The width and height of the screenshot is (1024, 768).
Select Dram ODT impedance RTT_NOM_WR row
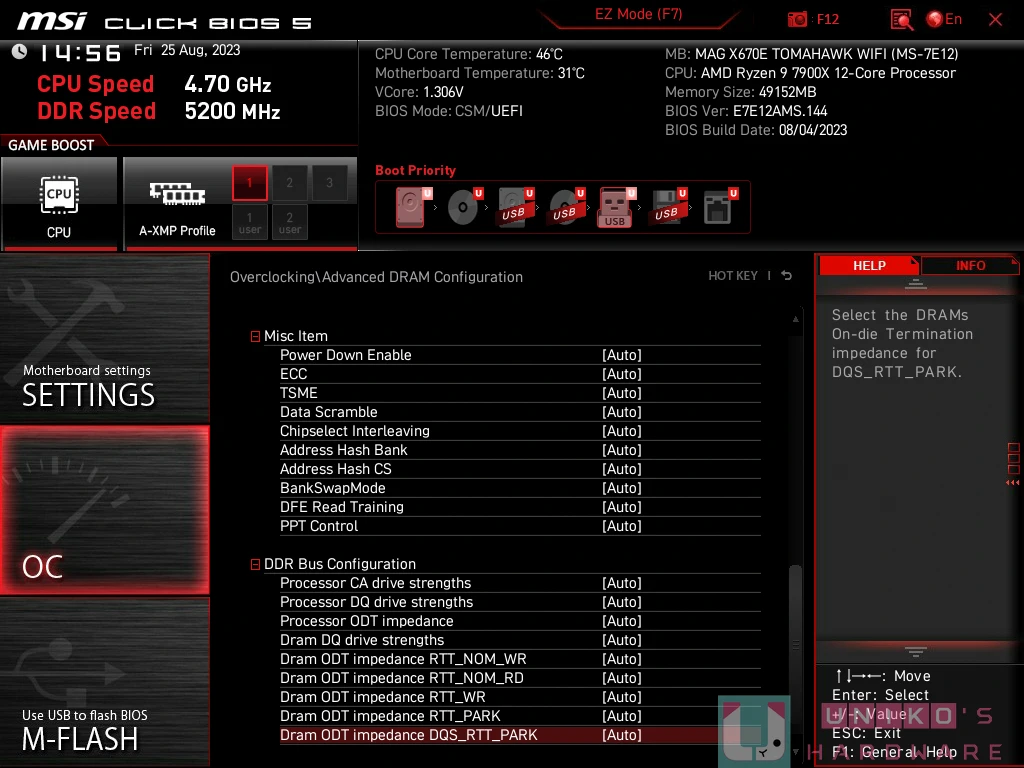(520, 659)
